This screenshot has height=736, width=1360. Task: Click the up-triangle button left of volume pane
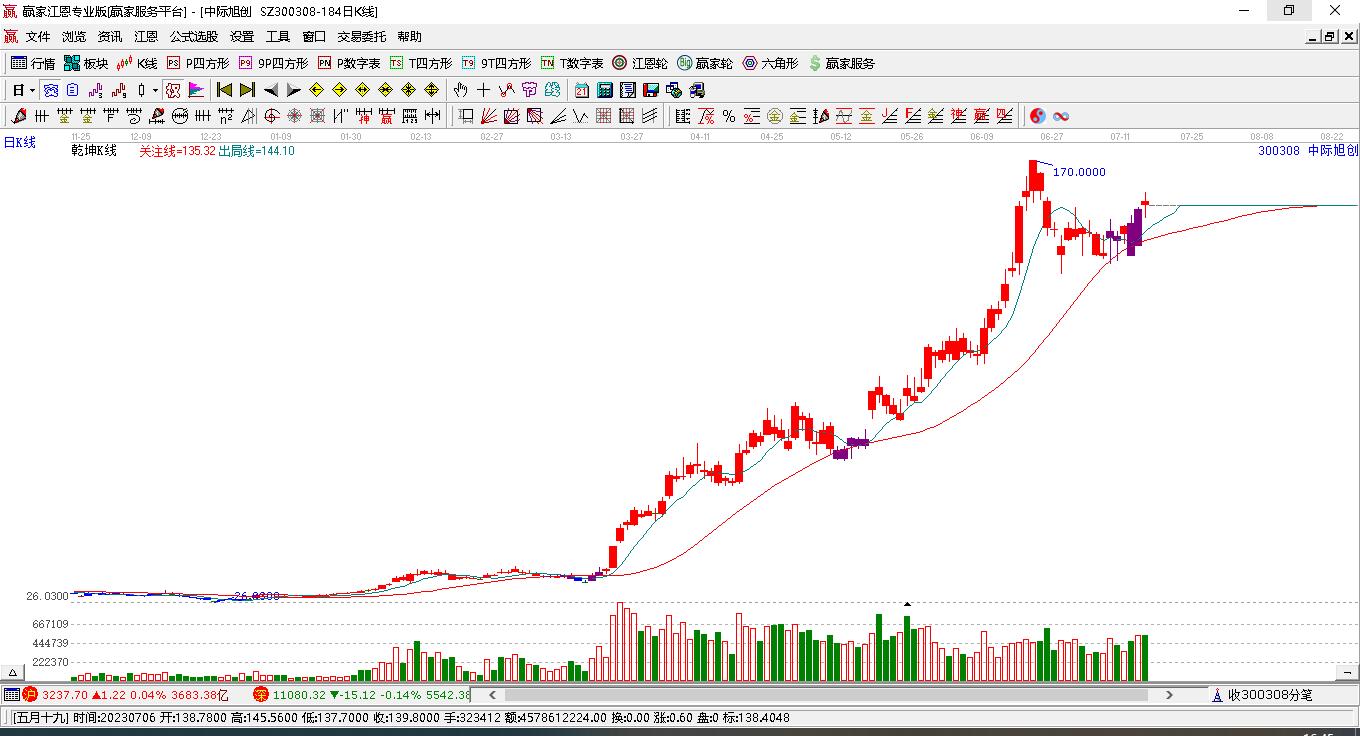tap(14, 673)
